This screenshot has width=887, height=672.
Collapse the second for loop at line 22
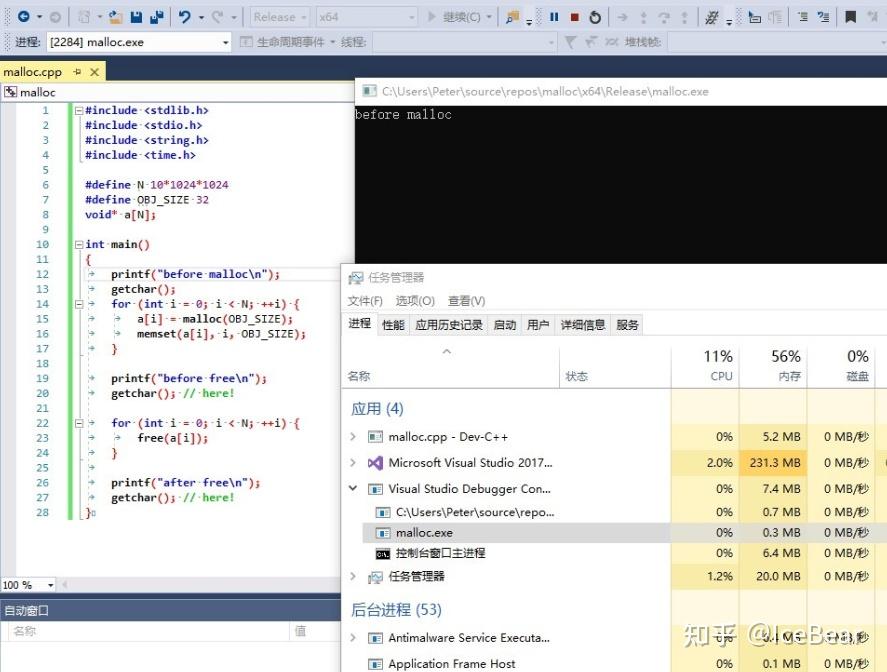pyautogui.click(x=79, y=423)
